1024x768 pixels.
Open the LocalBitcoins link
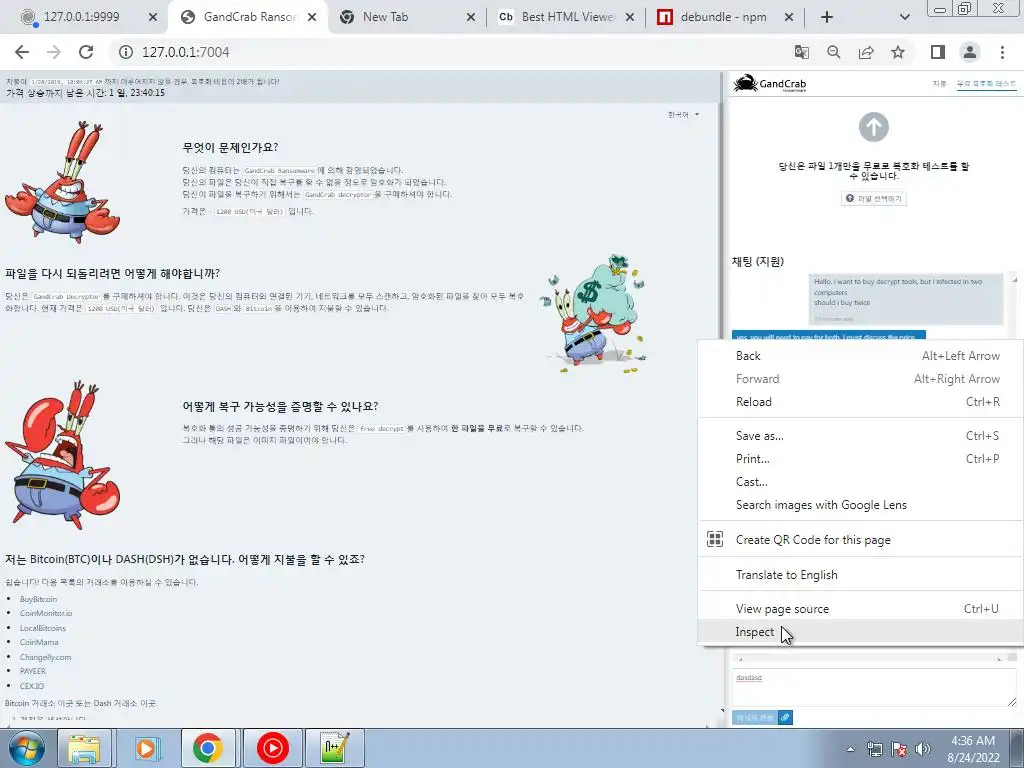(42, 628)
